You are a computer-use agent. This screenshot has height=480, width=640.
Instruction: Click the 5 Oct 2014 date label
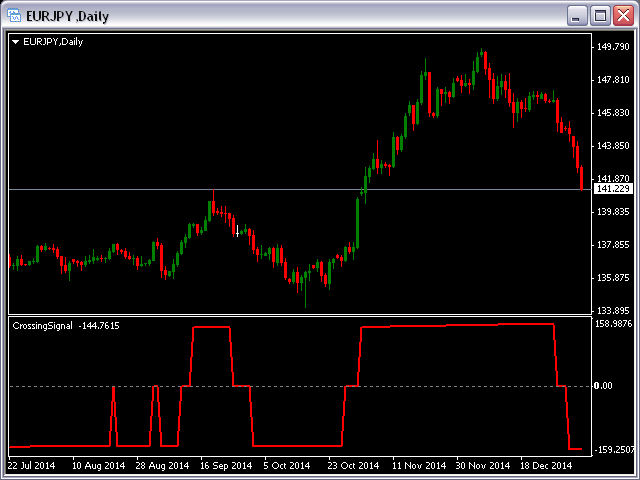(287, 465)
